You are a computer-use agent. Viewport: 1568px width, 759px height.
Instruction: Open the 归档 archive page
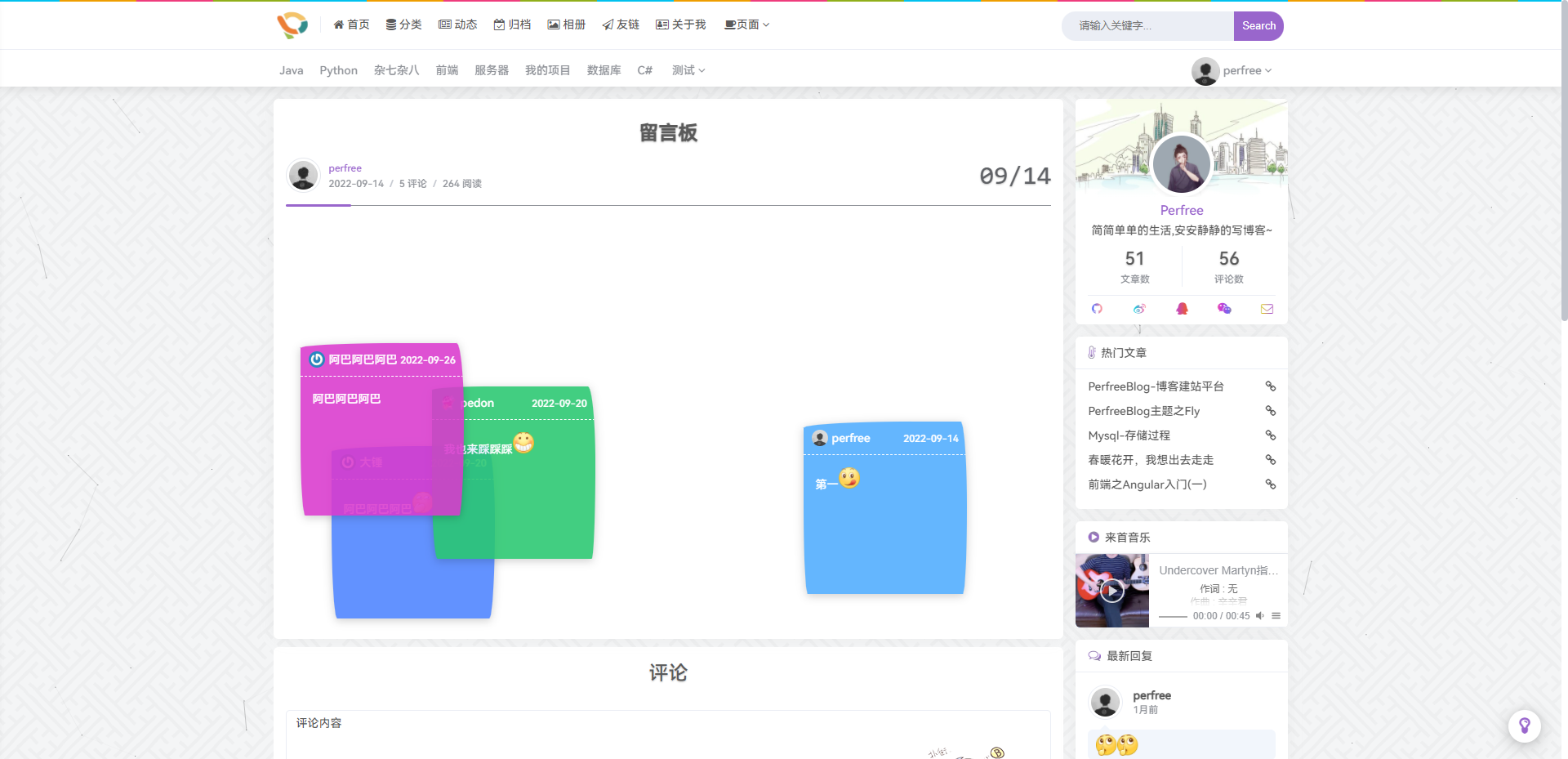point(512,25)
